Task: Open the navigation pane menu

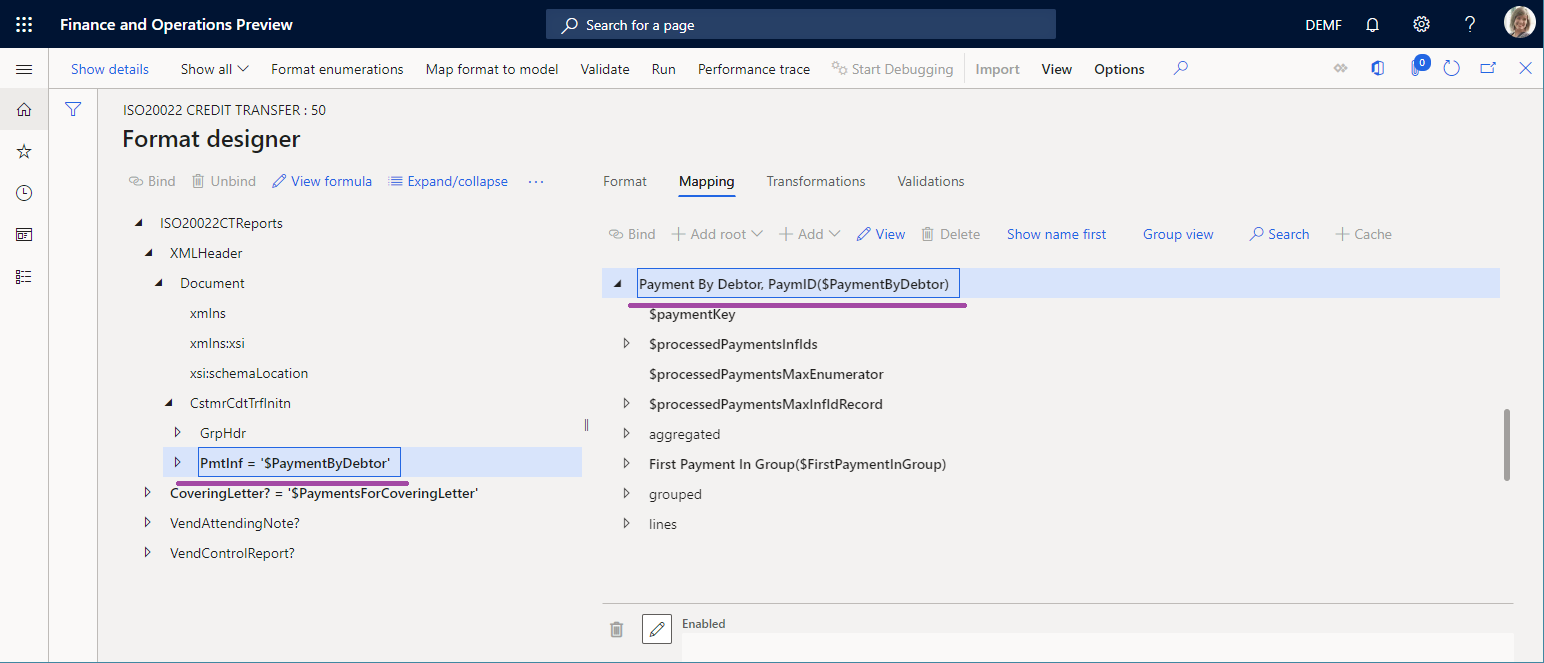Action: point(24,68)
